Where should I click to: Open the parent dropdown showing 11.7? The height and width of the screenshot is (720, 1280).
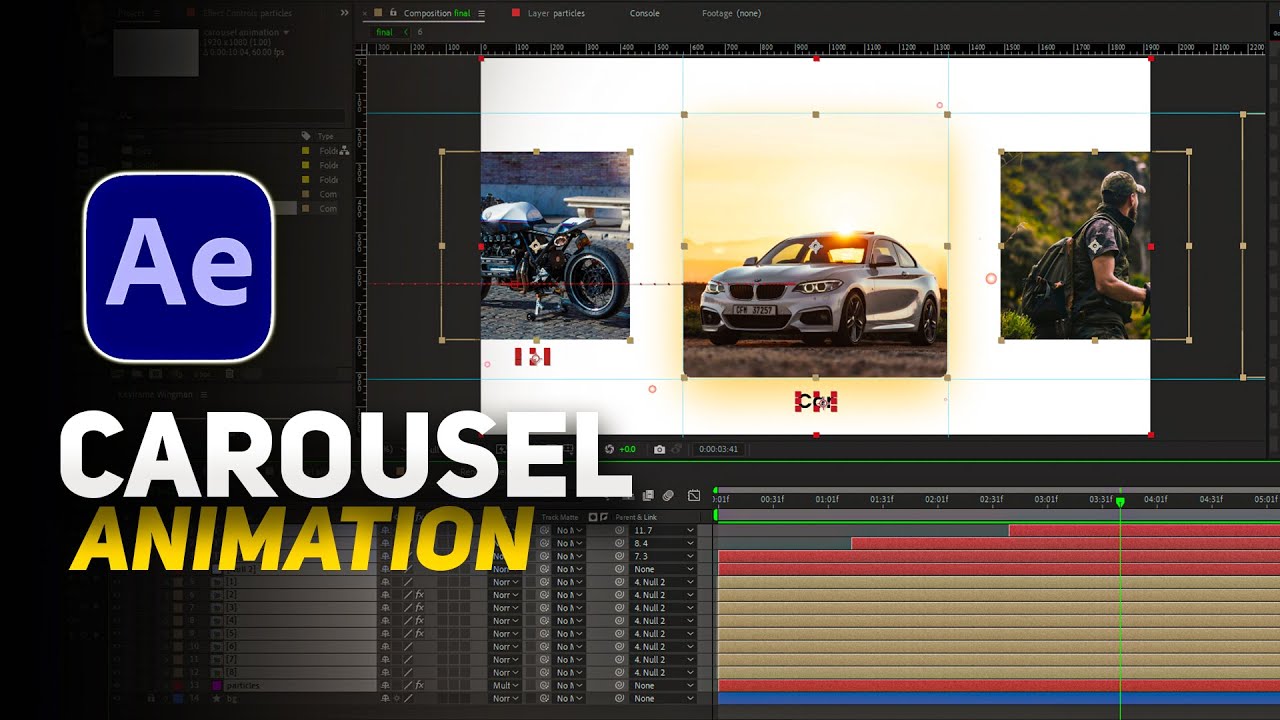(x=663, y=530)
